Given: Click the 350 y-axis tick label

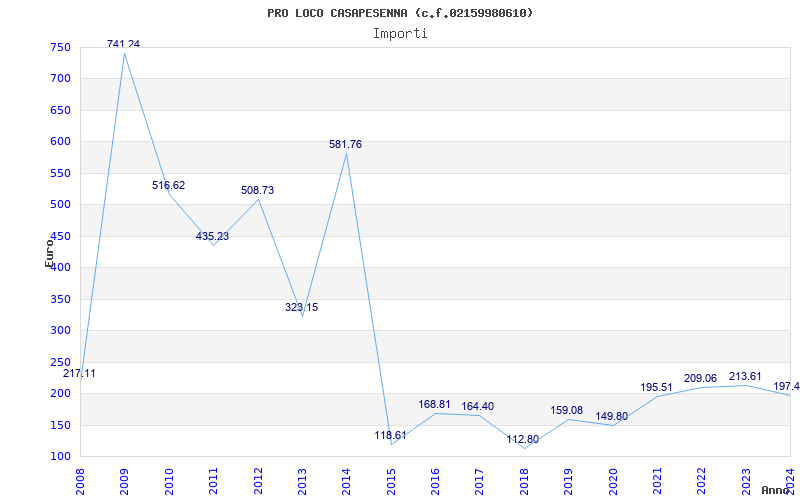Looking at the screenshot, I should point(60,299).
